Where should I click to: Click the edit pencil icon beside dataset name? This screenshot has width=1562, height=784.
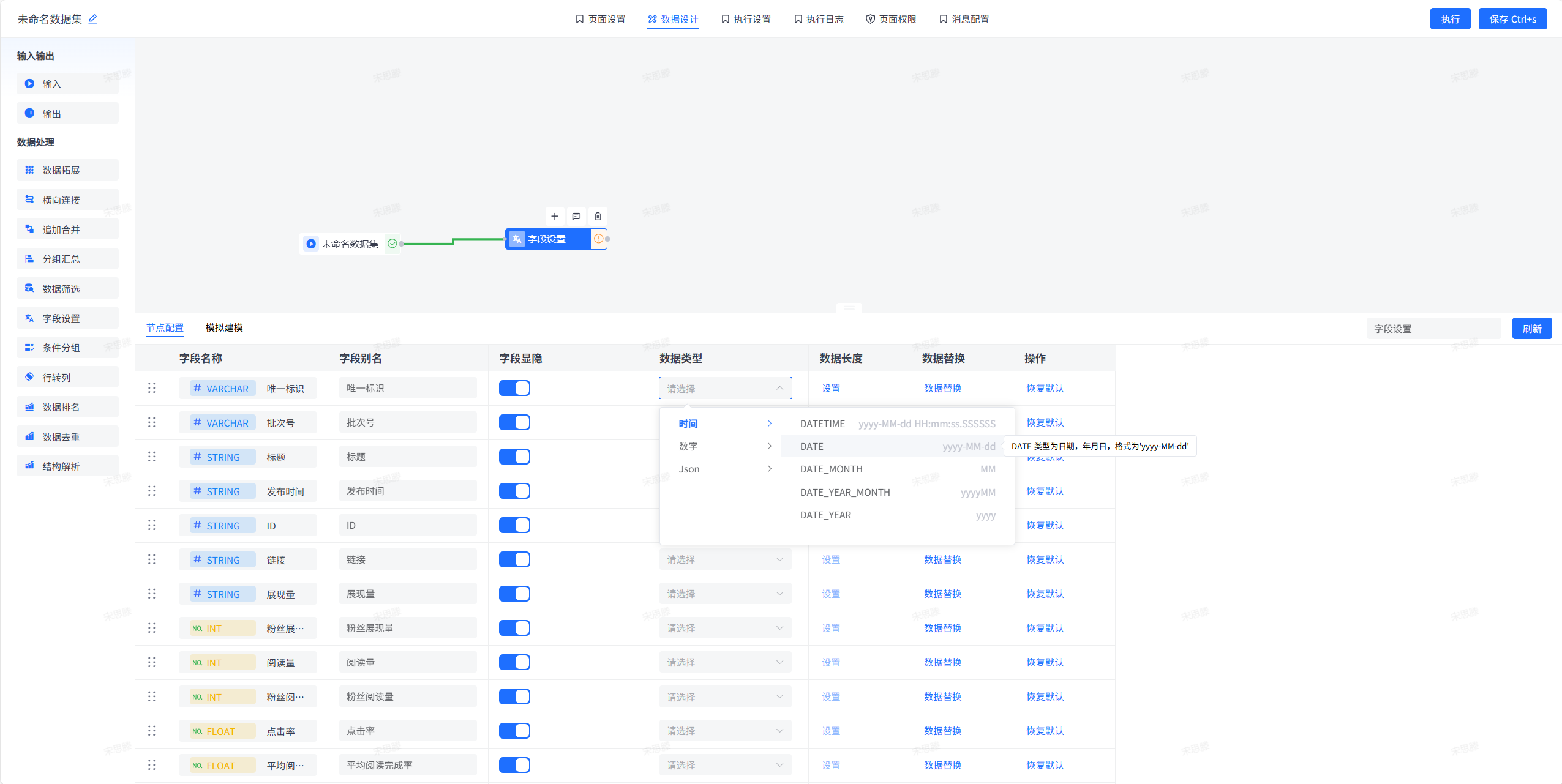click(x=93, y=19)
